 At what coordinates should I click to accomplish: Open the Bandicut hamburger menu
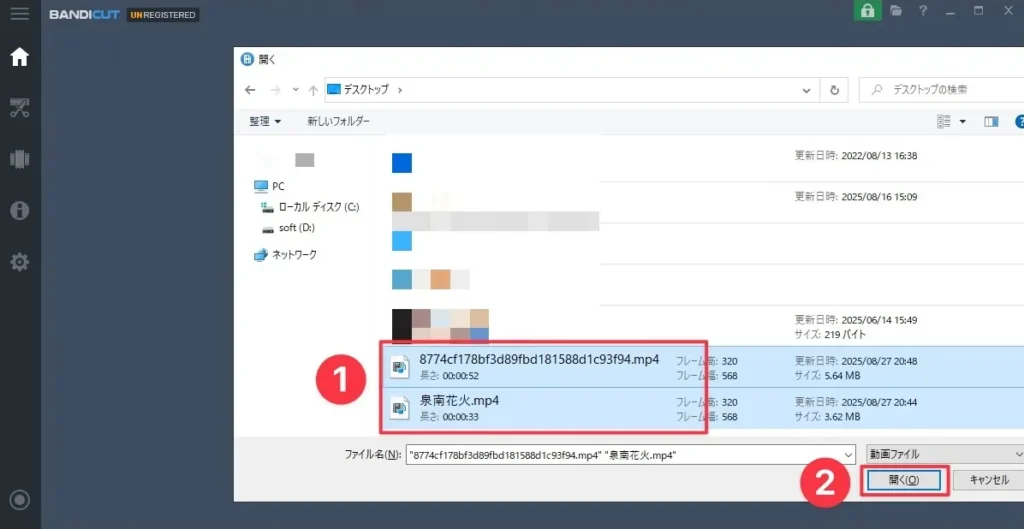(19, 13)
